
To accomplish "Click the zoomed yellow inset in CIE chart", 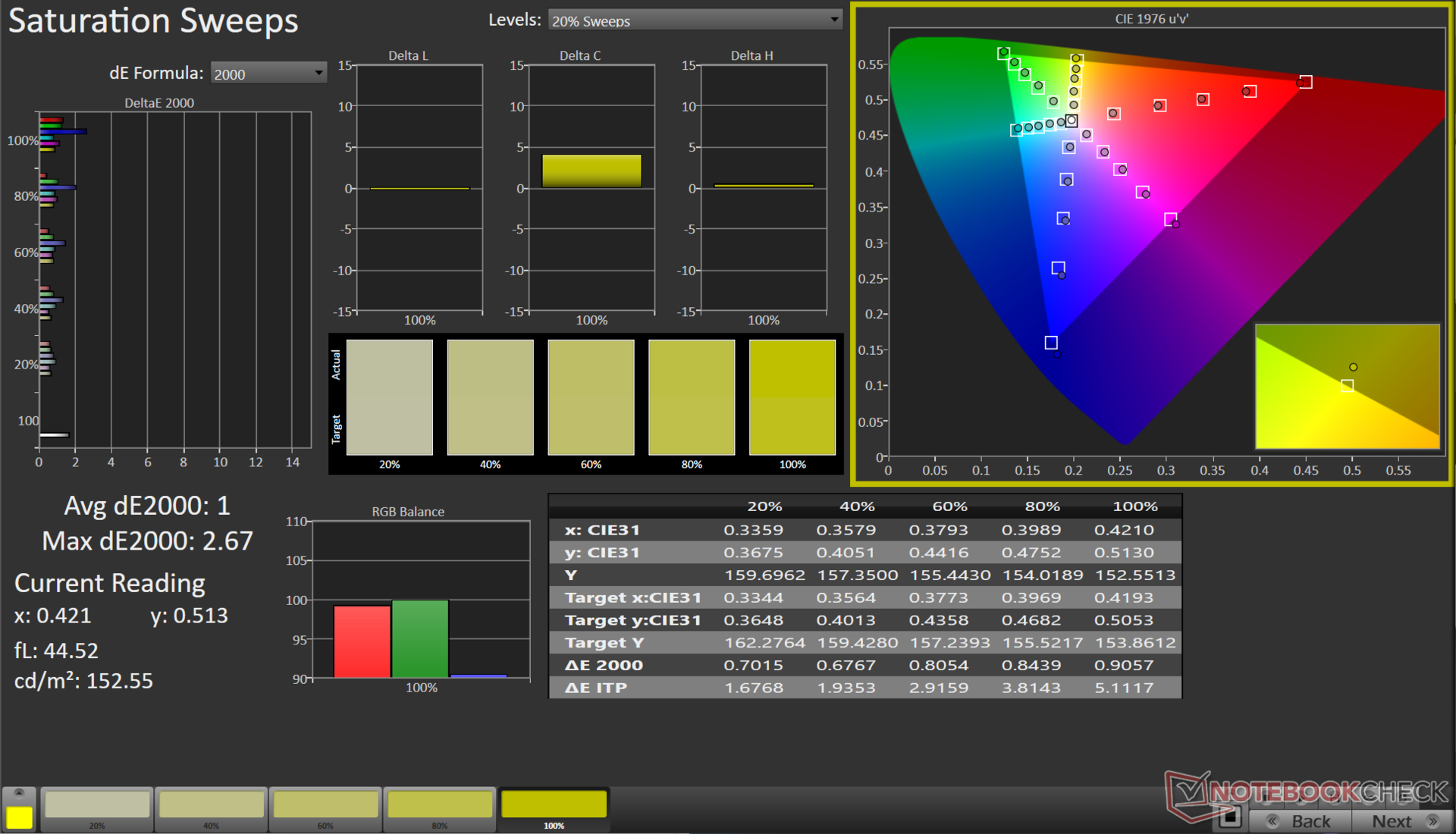I will point(1347,386).
